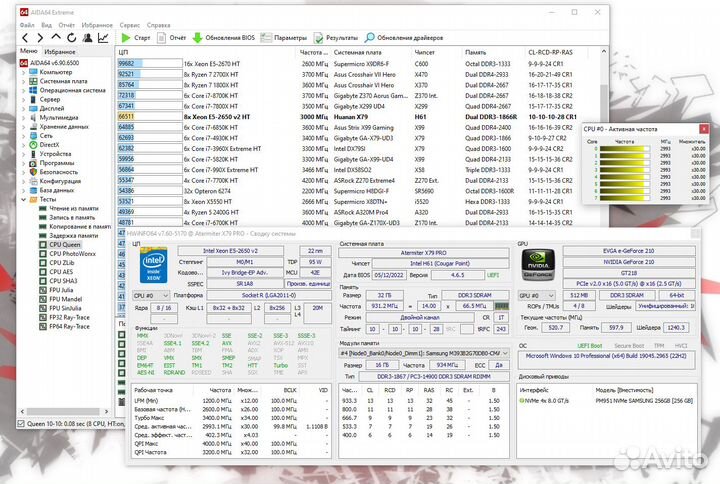This screenshot has height=484, width=720.
Task: Expand the Компьютер tree node
Action: 24,72
